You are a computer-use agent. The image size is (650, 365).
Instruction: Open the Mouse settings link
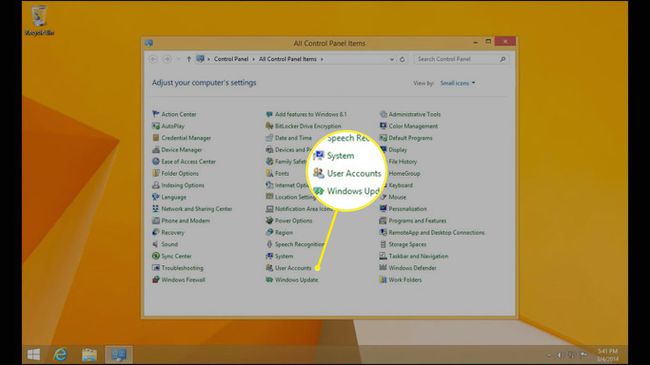click(397, 197)
